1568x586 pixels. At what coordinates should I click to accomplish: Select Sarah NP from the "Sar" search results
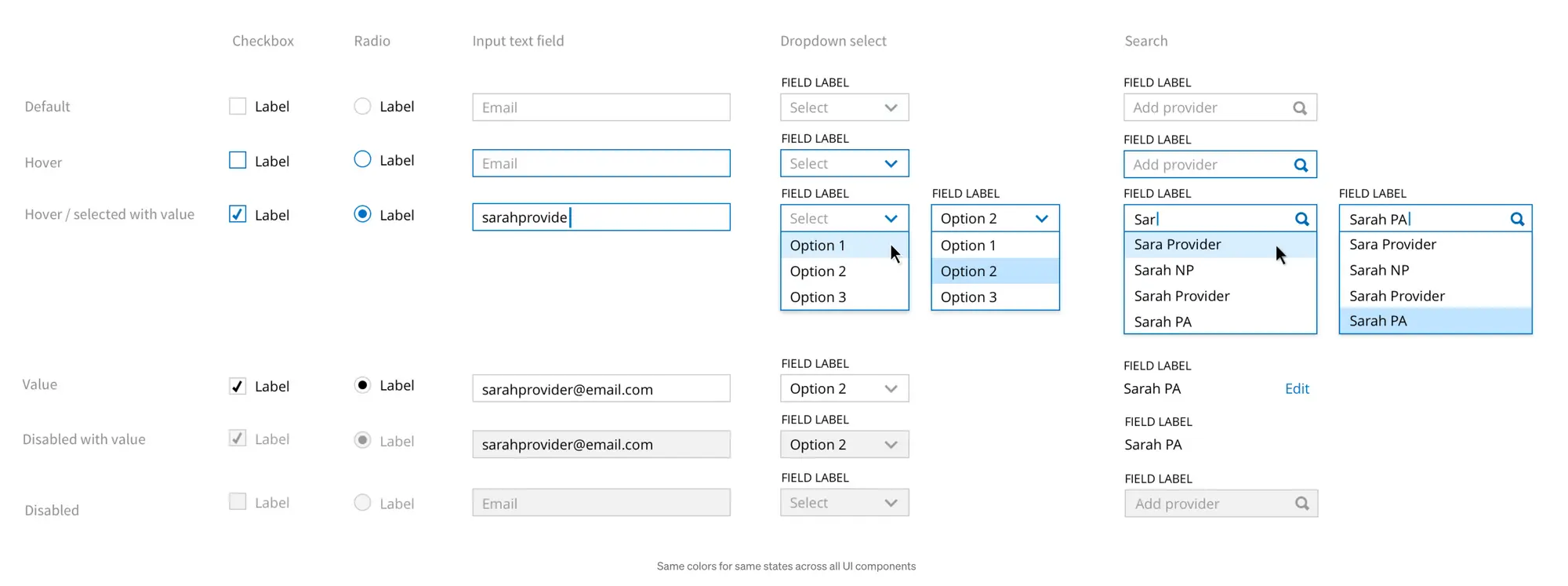1164,271
